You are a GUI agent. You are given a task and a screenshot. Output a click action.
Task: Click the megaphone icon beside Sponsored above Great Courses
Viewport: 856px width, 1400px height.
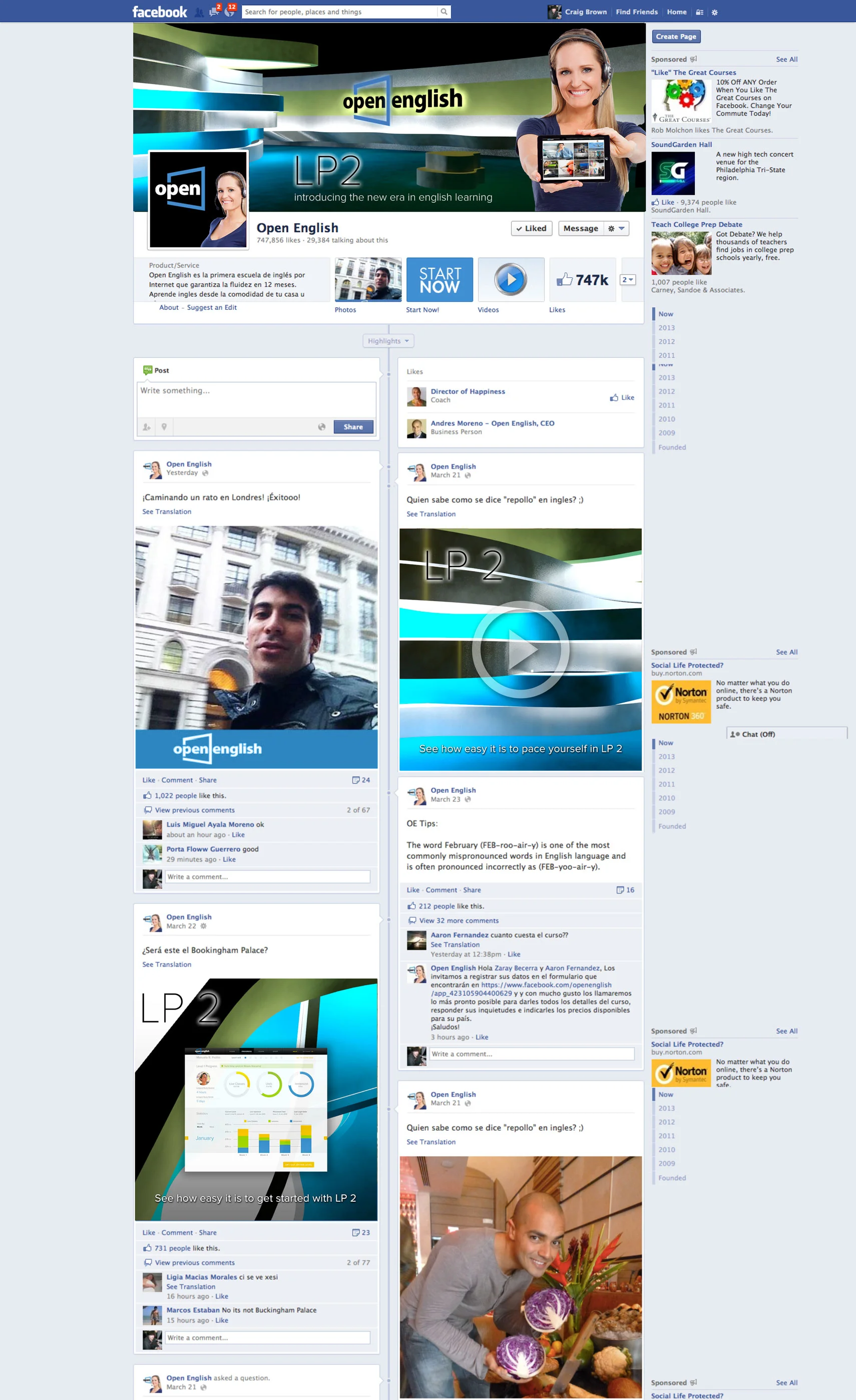click(x=693, y=59)
